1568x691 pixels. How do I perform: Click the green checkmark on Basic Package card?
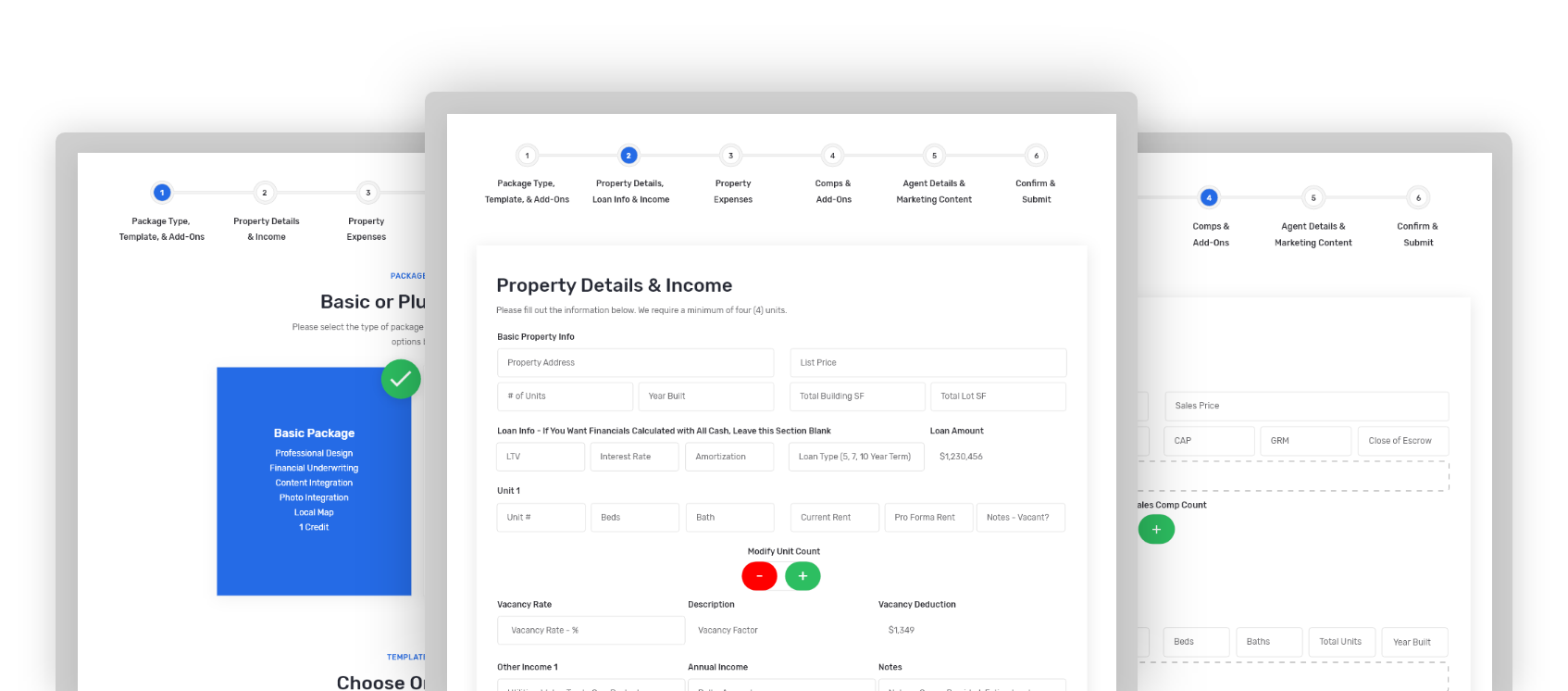401,379
